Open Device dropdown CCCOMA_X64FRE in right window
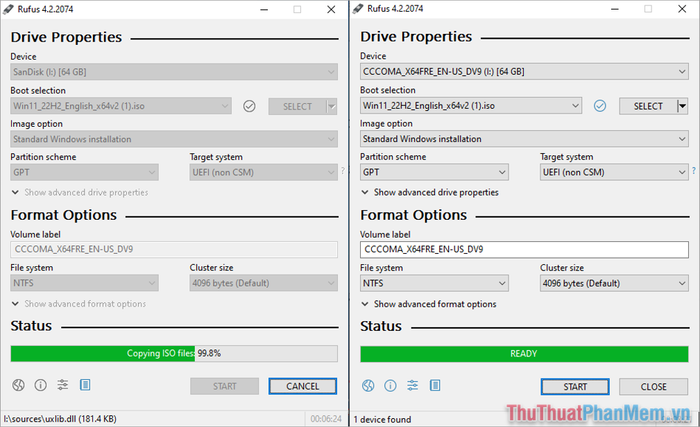The width and height of the screenshot is (700, 427). 524,71
